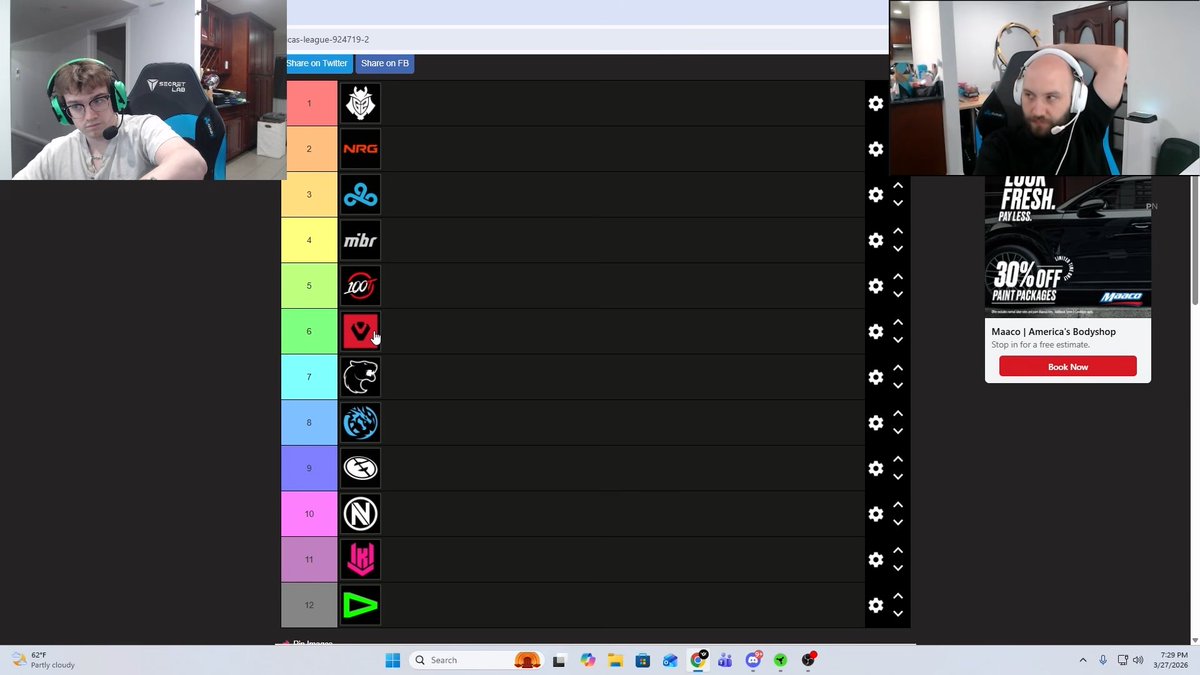
Task: Click the tier list URL field
Action: coord(587,40)
